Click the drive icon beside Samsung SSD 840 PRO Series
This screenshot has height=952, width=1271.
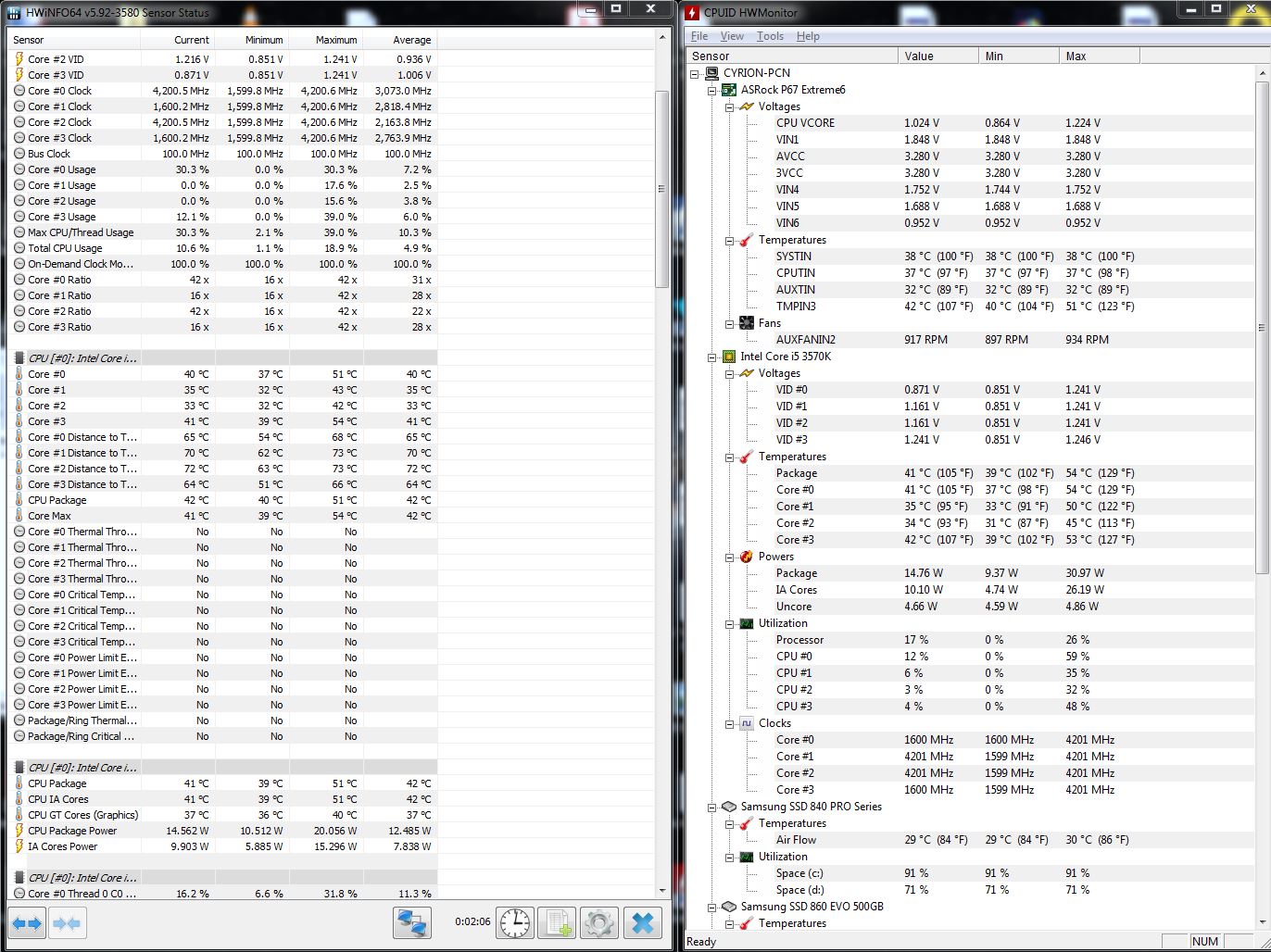pyautogui.click(x=729, y=807)
